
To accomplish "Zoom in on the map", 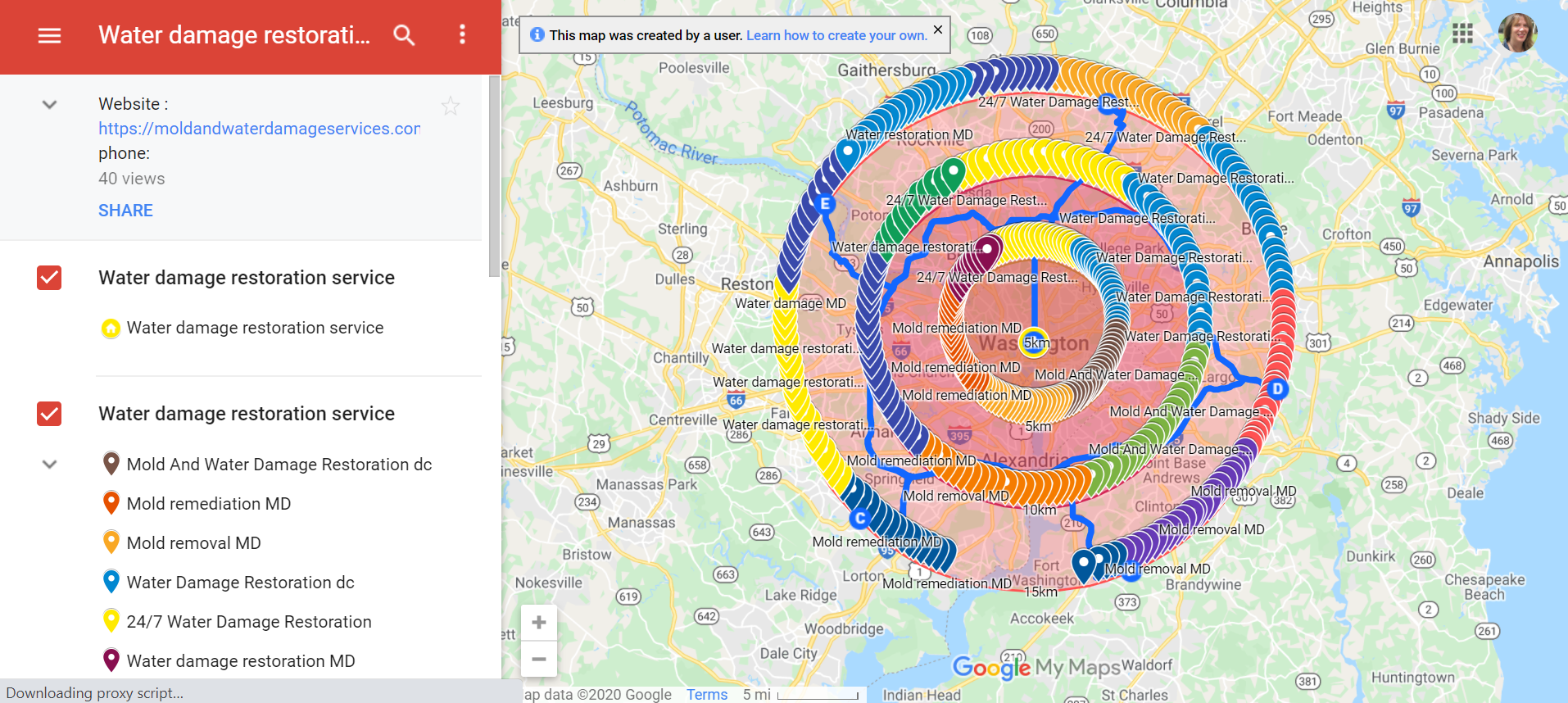I will click(539, 623).
